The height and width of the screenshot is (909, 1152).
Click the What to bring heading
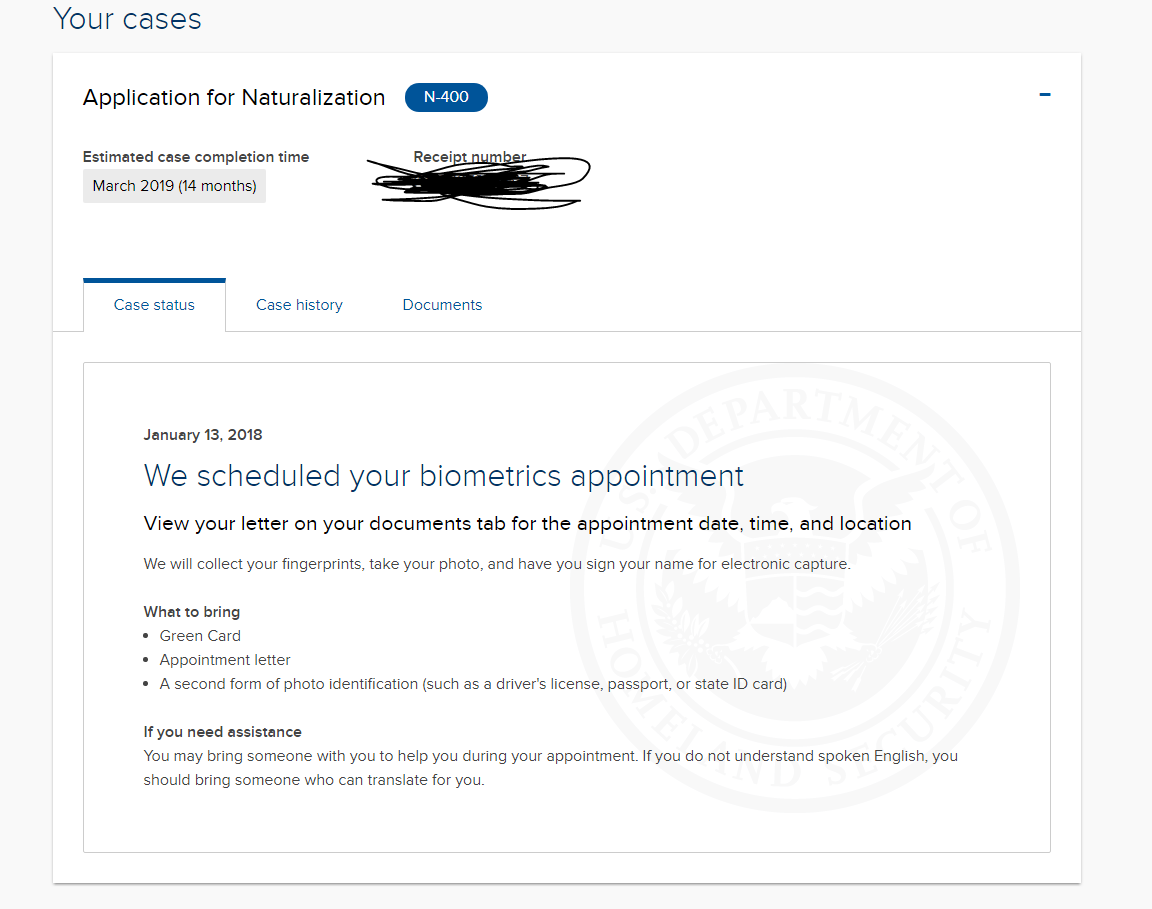pyautogui.click(x=192, y=611)
